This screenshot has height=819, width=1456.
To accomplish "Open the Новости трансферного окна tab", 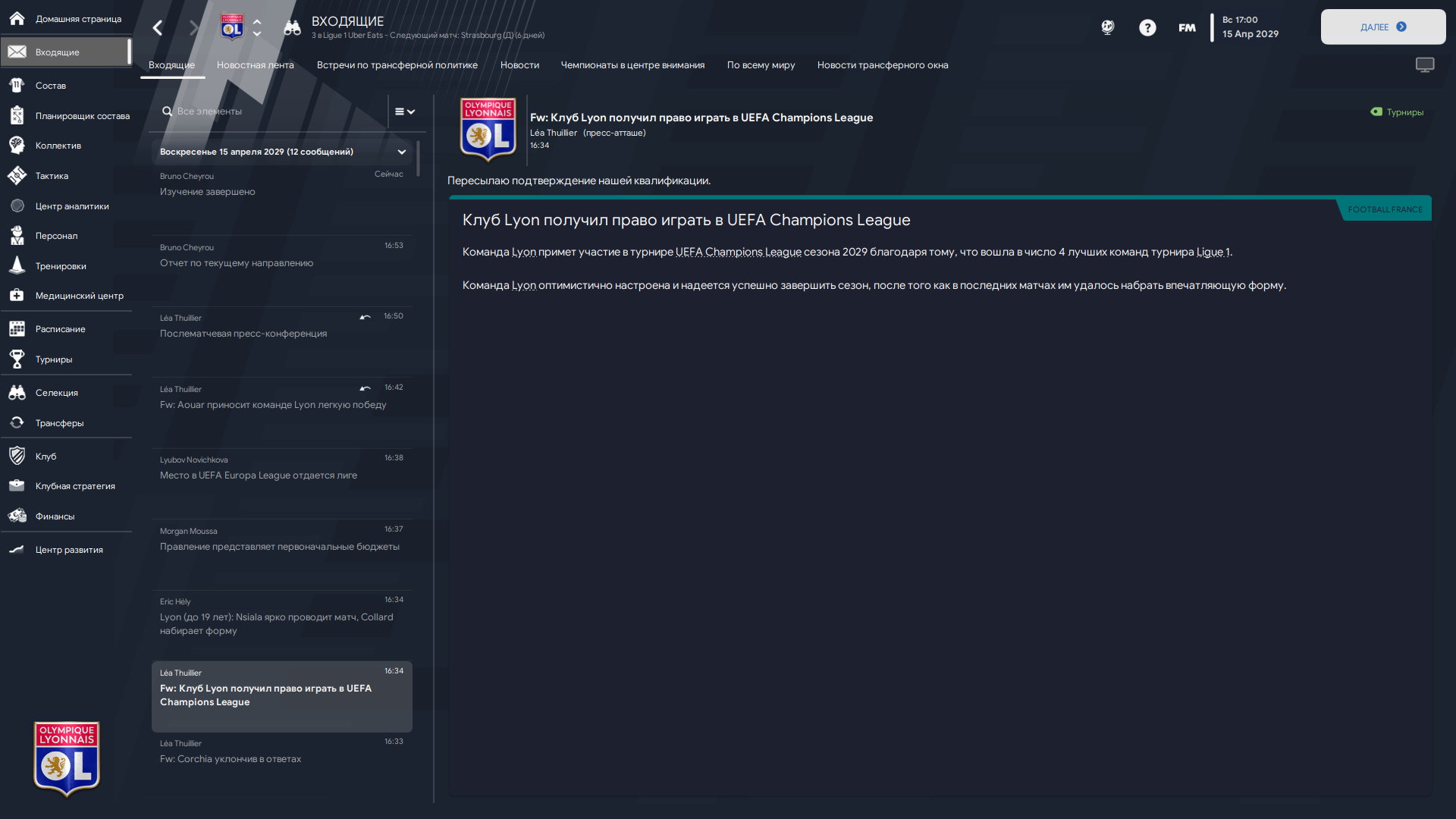I will 883,65.
